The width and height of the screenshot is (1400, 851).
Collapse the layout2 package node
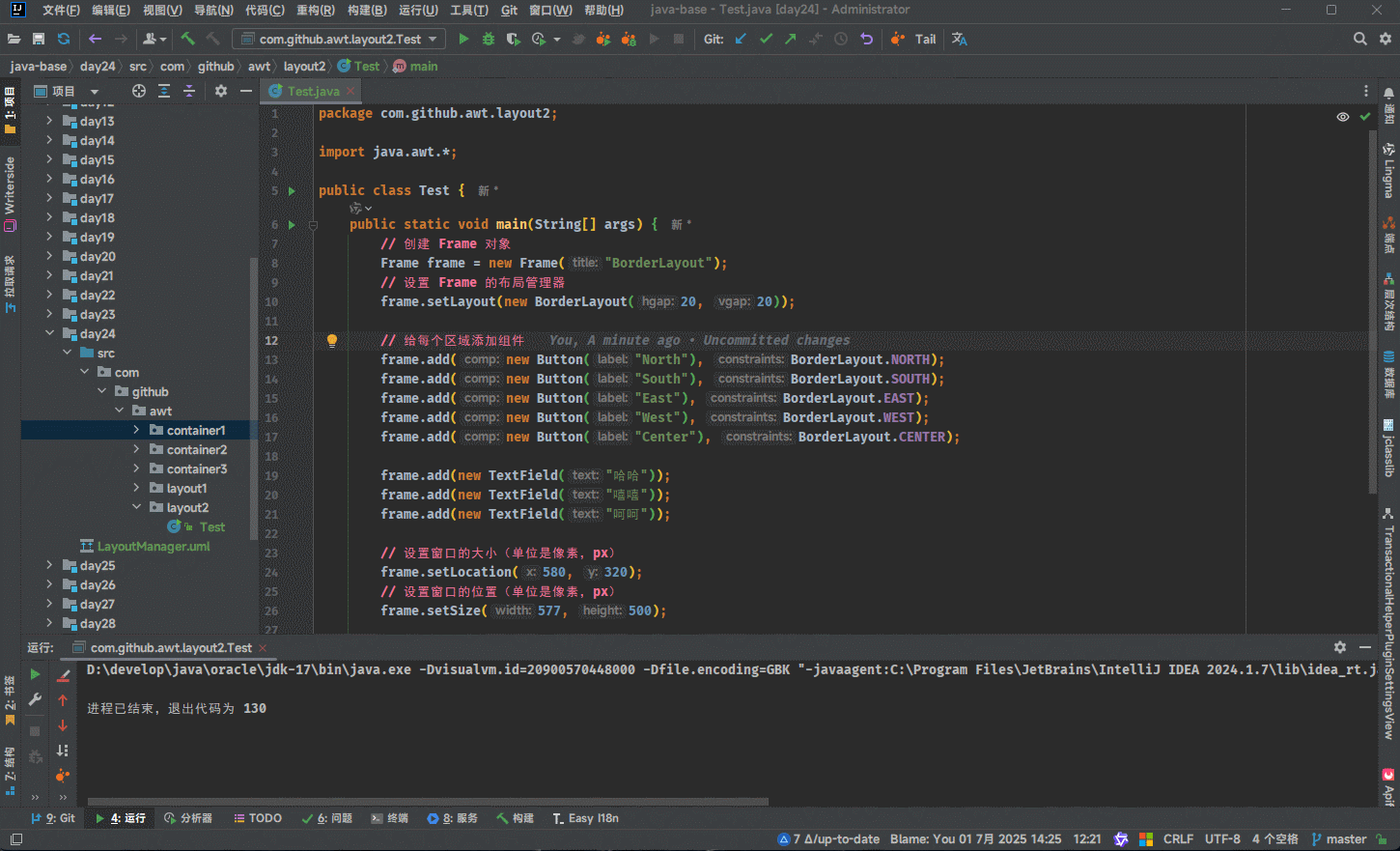[136, 507]
